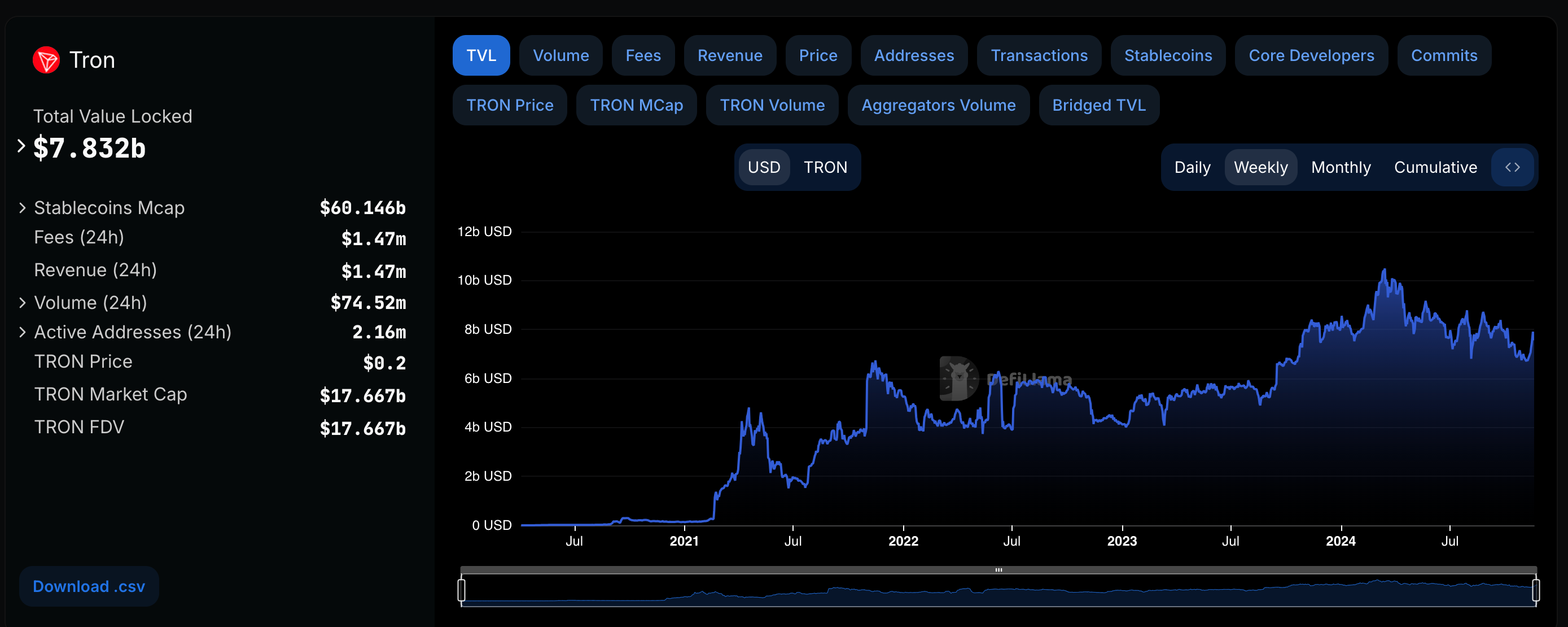The width and height of the screenshot is (1568, 627).
Task: Enable the TRON MCap chart metric
Action: pos(636,106)
